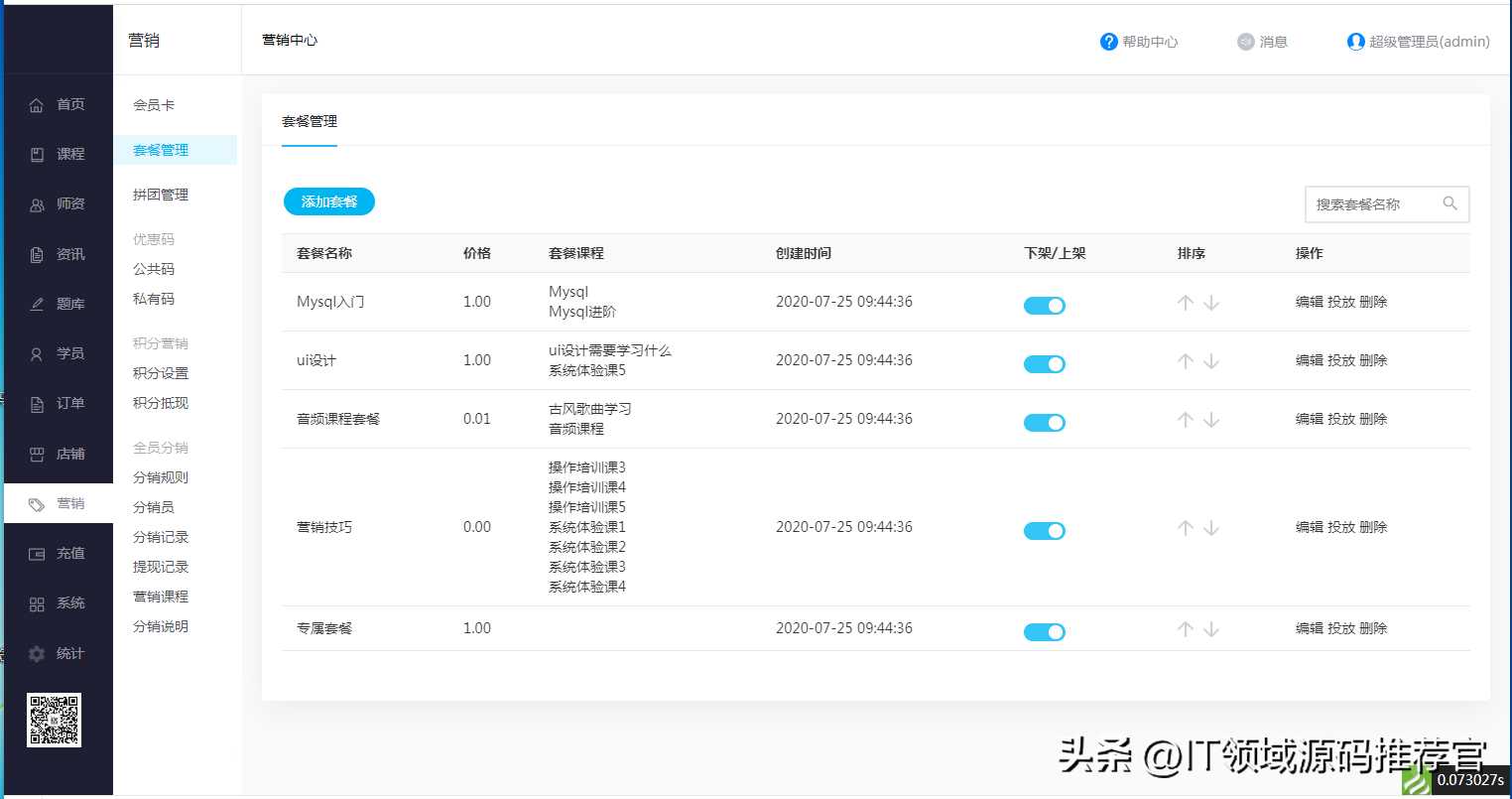Click 投放 for 专属套餐 row
This screenshot has height=799, width=1512.
click(1341, 628)
